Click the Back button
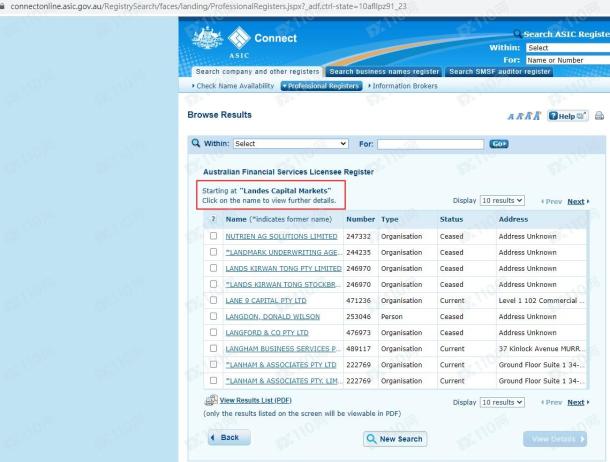This screenshot has height=462, width=610. tap(229, 438)
